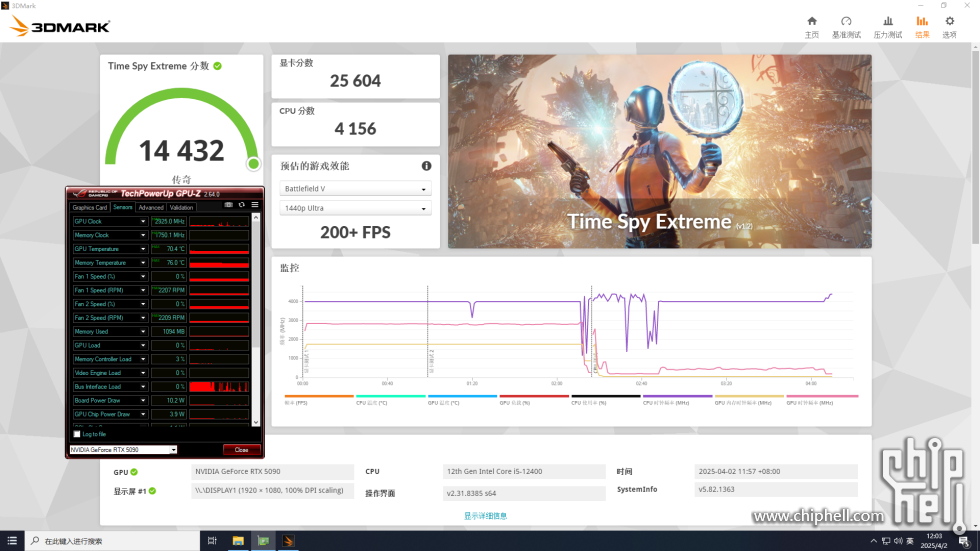Click the green checkmark beside GPU label

(x=134, y=472)
